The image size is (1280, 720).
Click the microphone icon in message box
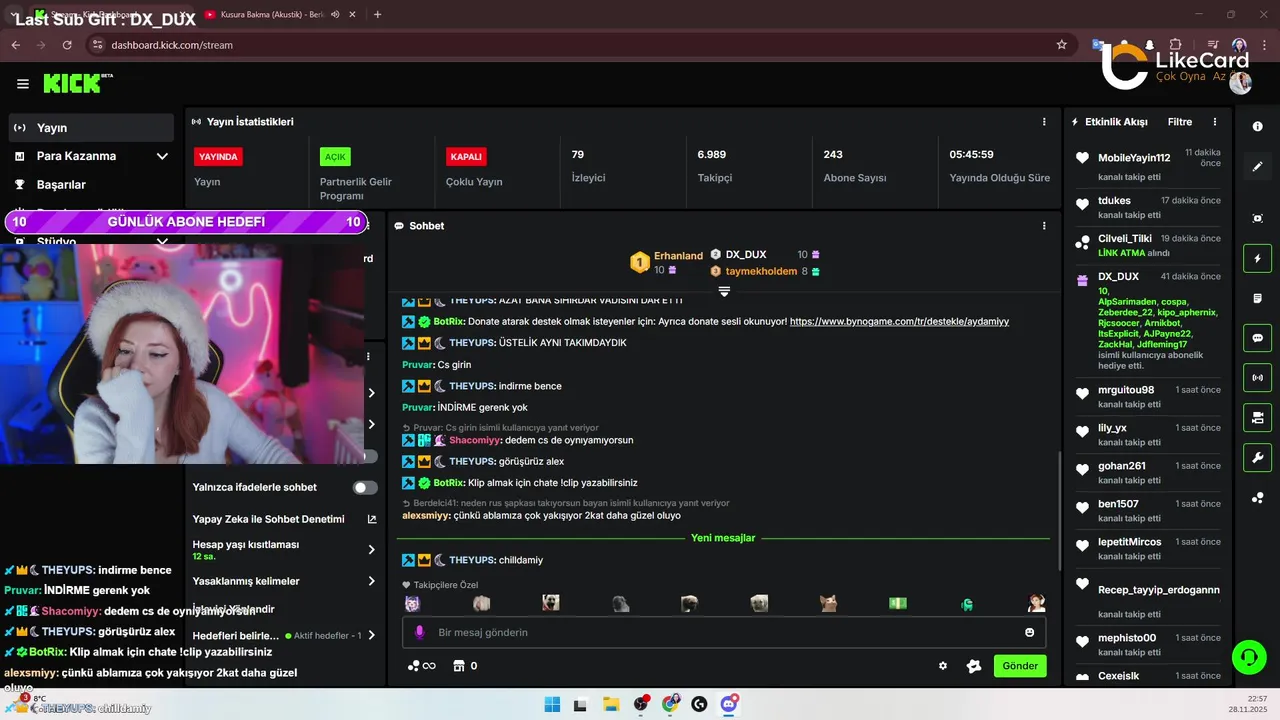point(420,632)
